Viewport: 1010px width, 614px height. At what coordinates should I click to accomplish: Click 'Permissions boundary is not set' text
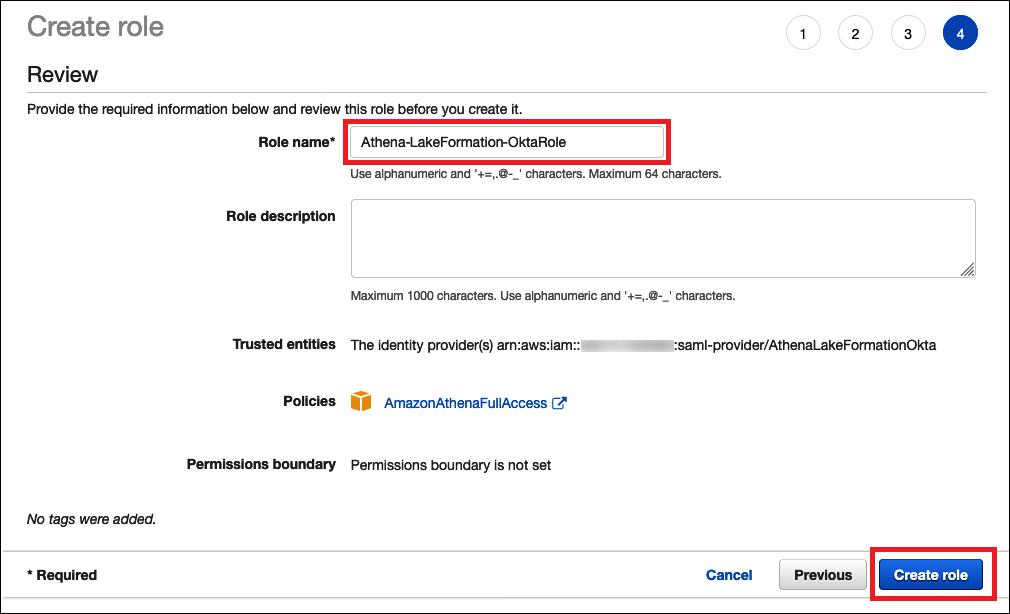[x=450, y=465]
